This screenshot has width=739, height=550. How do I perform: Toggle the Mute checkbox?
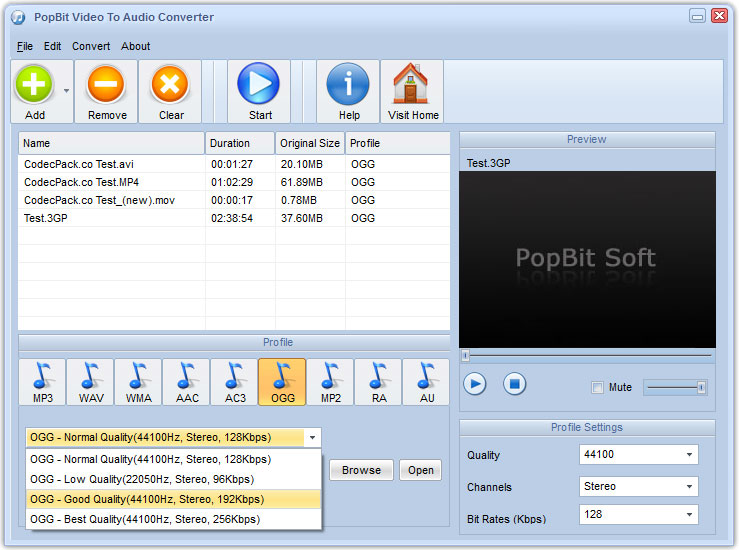[x=597, y=387]
